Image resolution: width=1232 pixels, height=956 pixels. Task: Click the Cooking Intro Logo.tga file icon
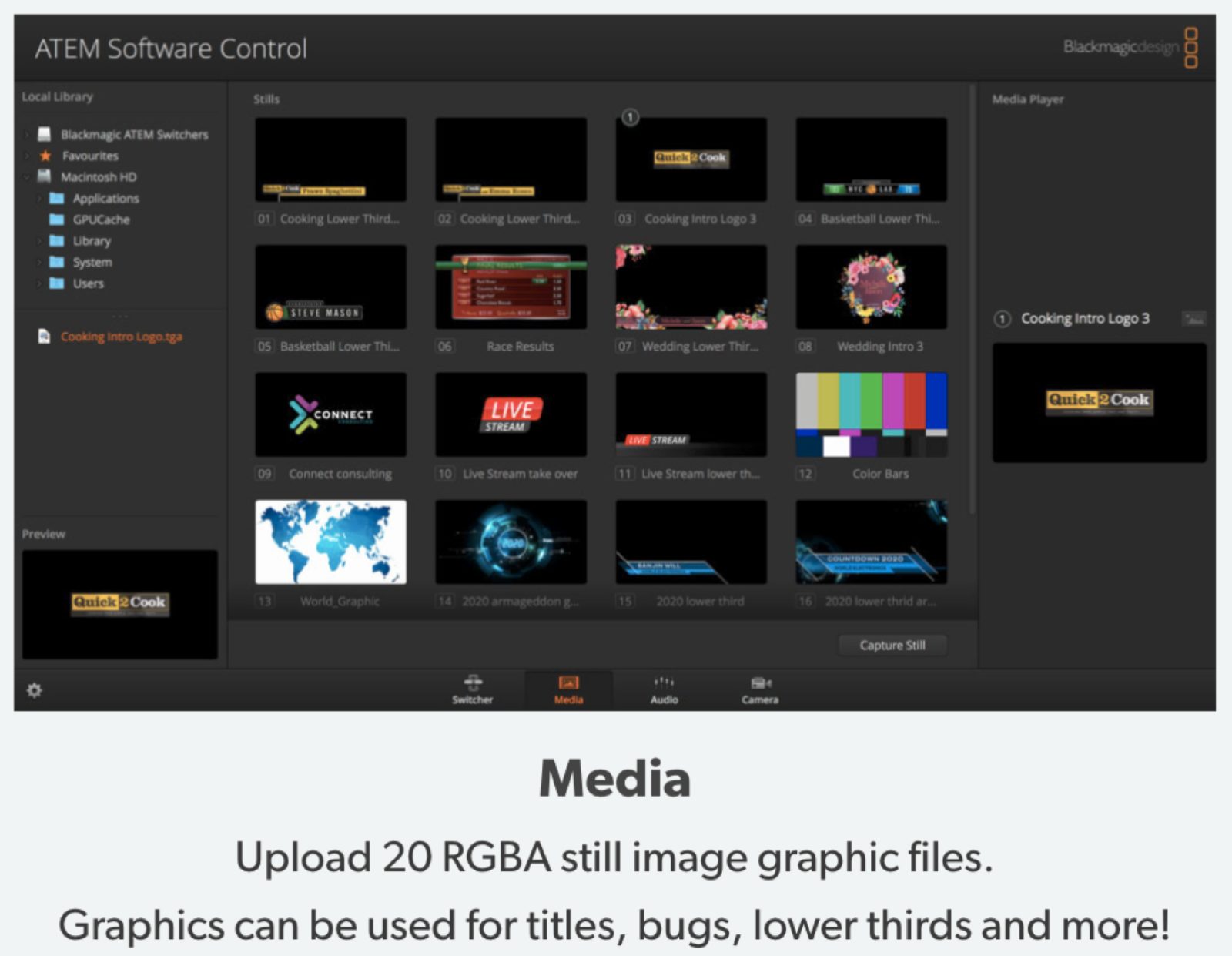pos(44,337)
